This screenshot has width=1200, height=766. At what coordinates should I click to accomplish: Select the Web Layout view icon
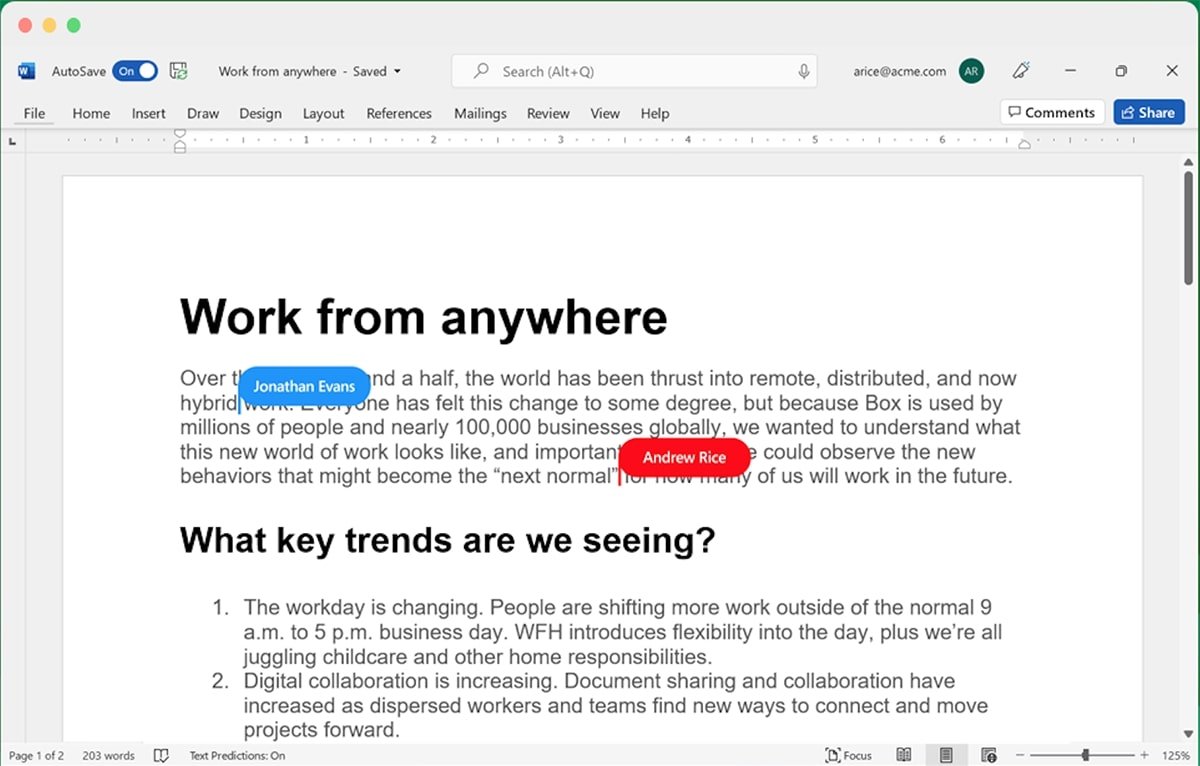988,755
